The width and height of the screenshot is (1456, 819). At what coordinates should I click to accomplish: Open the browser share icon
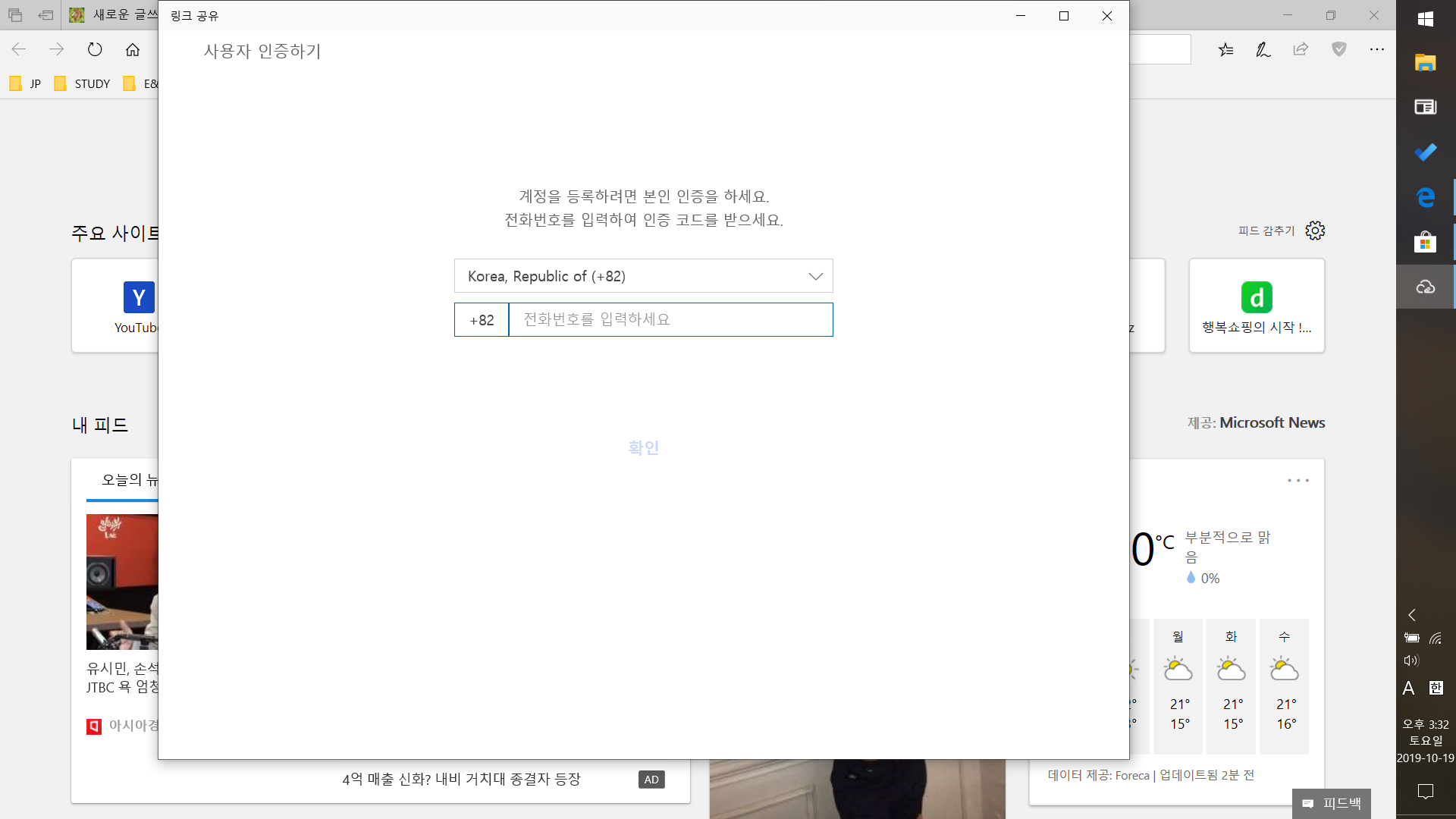1301,50
